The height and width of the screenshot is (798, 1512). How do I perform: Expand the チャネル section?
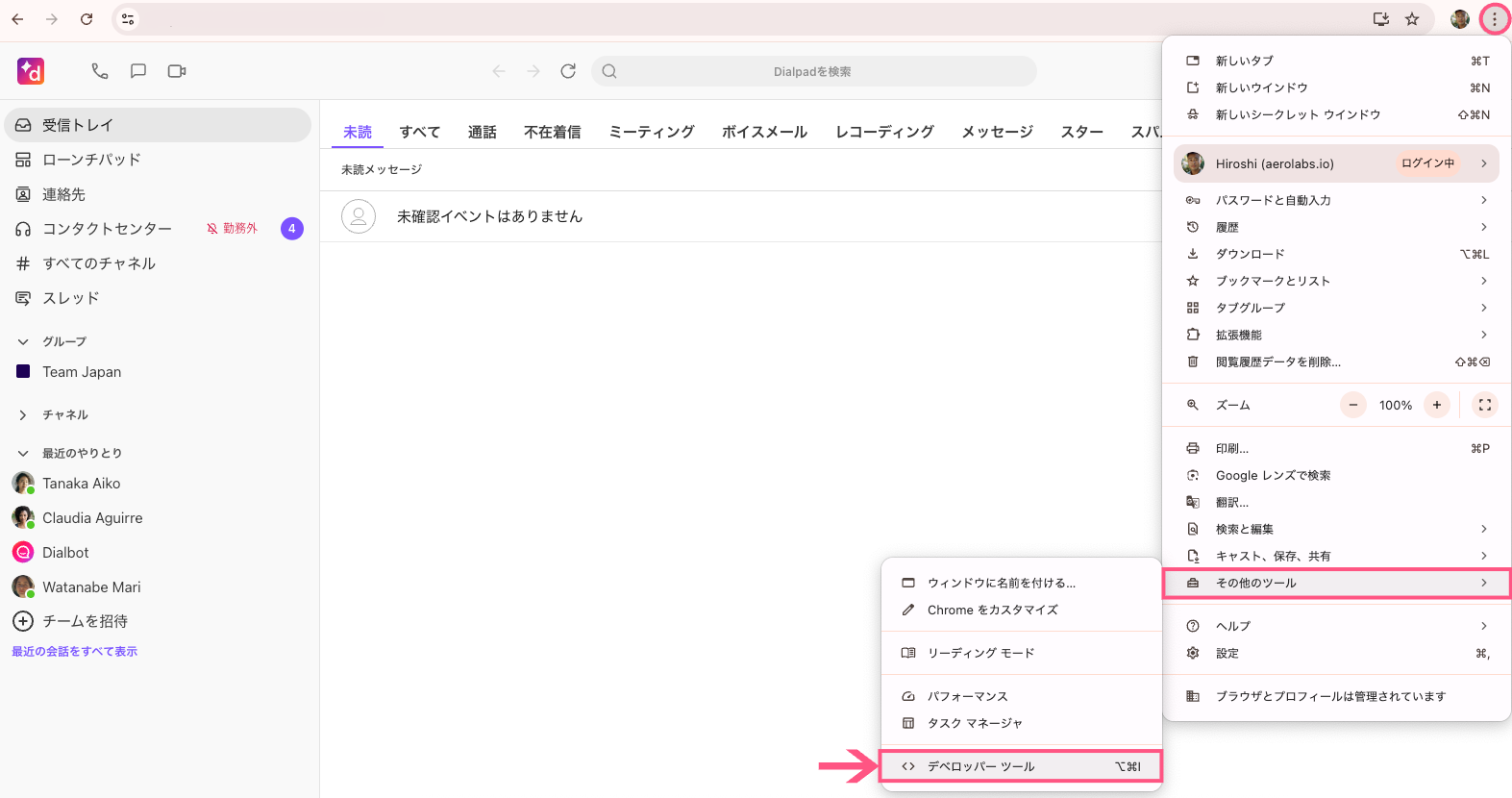click(23, 415)
